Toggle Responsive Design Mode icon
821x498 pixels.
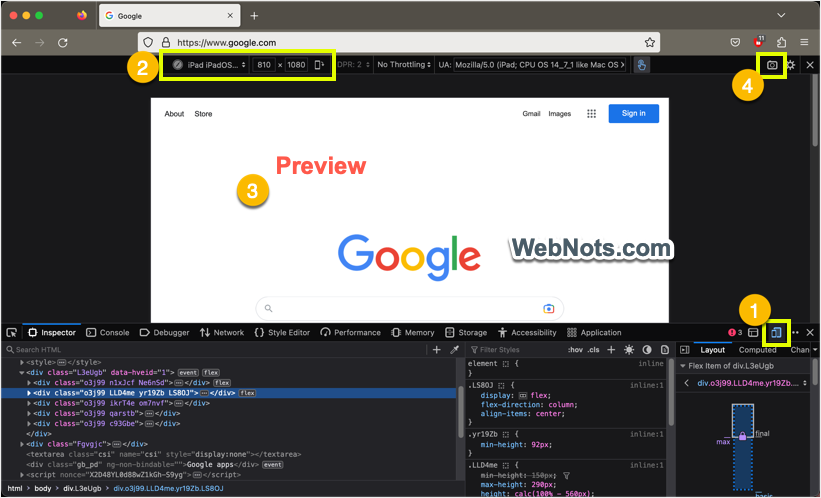tap(776, 333)
